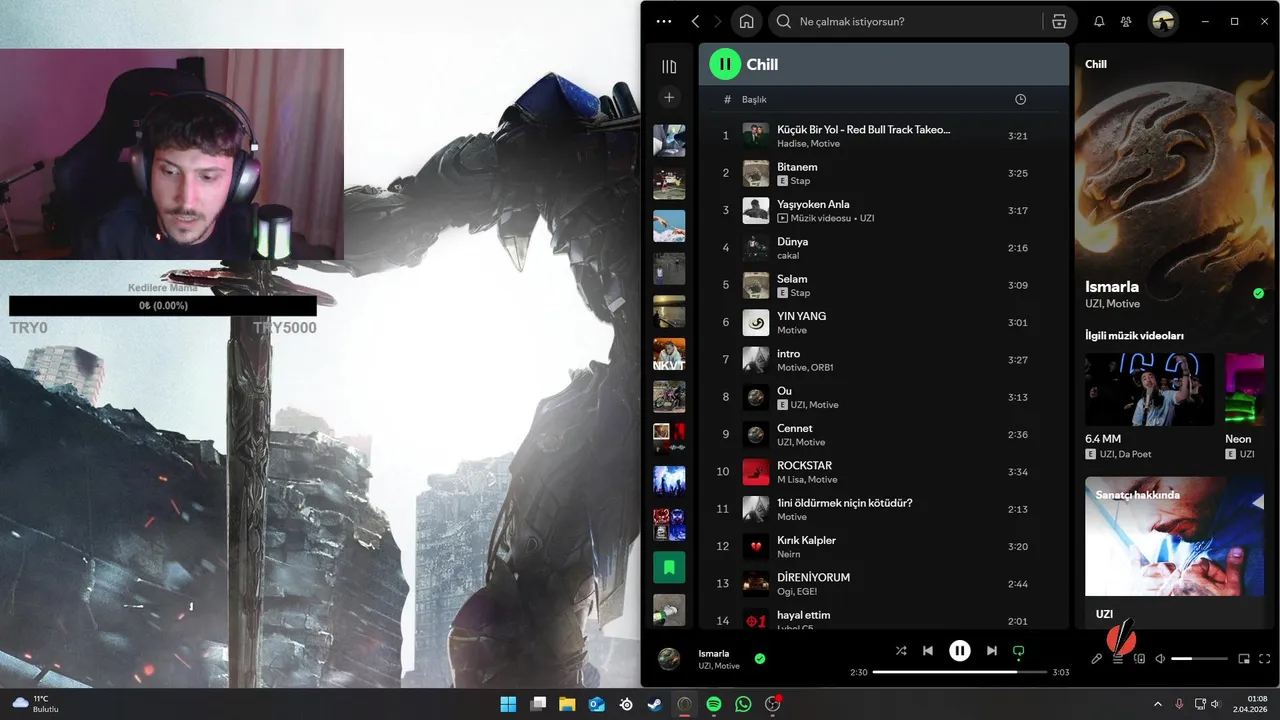Click album art thumbnail of 'ROCKSTAR'
This screenshot has width=1280, height=720.
[x=756, y=472]
